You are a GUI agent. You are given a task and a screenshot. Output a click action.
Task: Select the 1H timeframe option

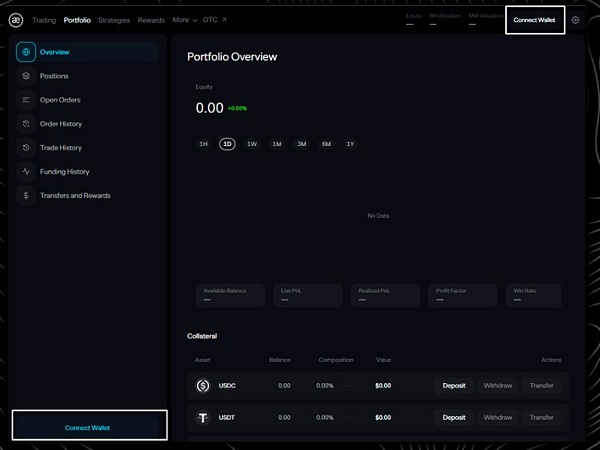(203, 144)
